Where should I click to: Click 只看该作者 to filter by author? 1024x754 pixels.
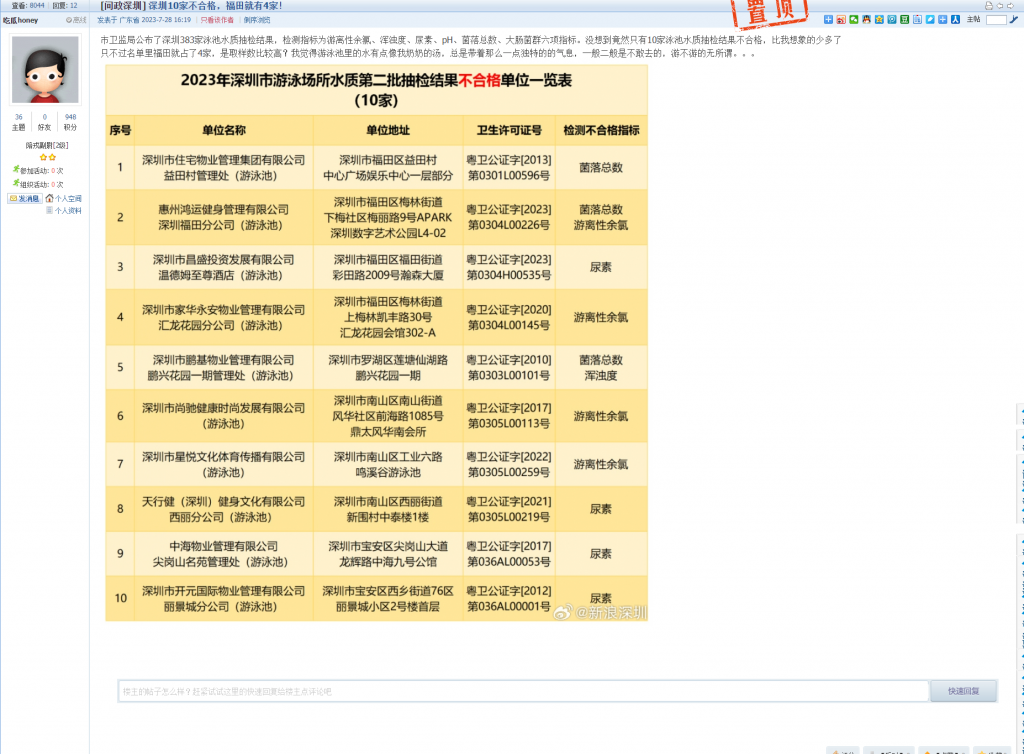click(219, 20)
